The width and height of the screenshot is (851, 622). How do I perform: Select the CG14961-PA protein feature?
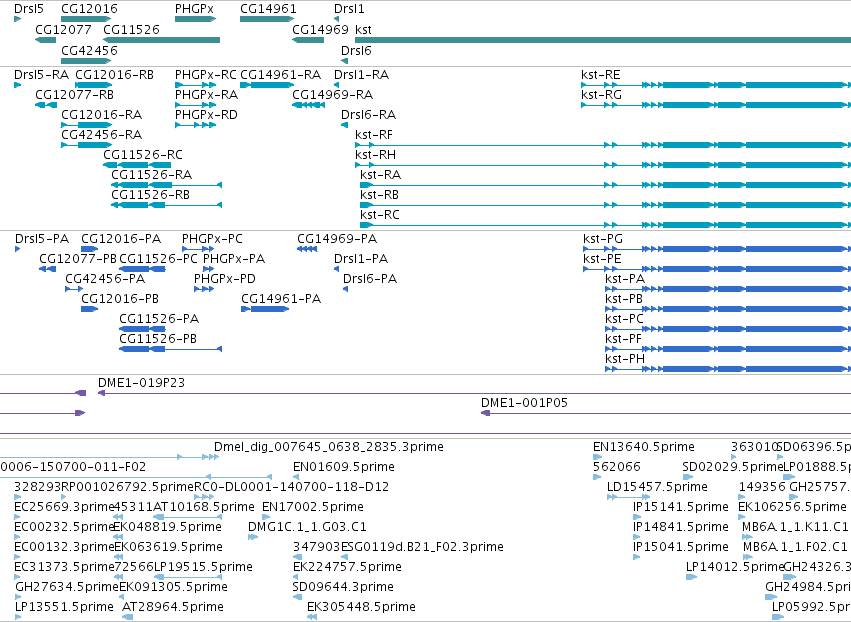(x=265, y=309)
